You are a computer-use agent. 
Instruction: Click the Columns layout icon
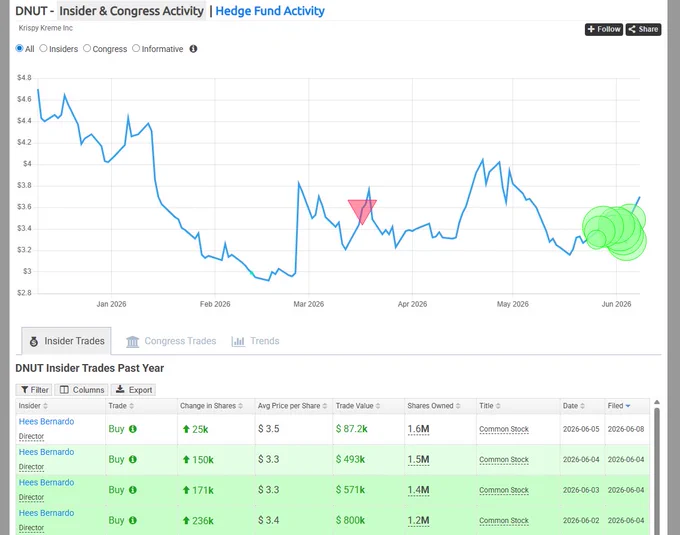tap(64, 390)
